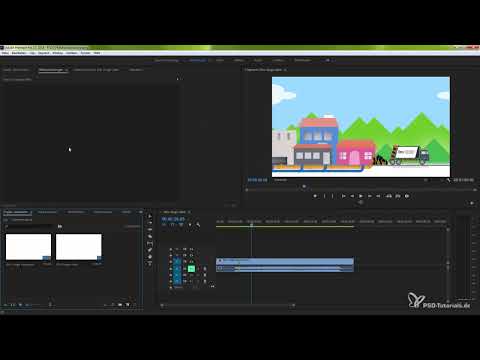Screen dimensions: 480x360
Task: Select the Razor tool
Action: [150, 236]
